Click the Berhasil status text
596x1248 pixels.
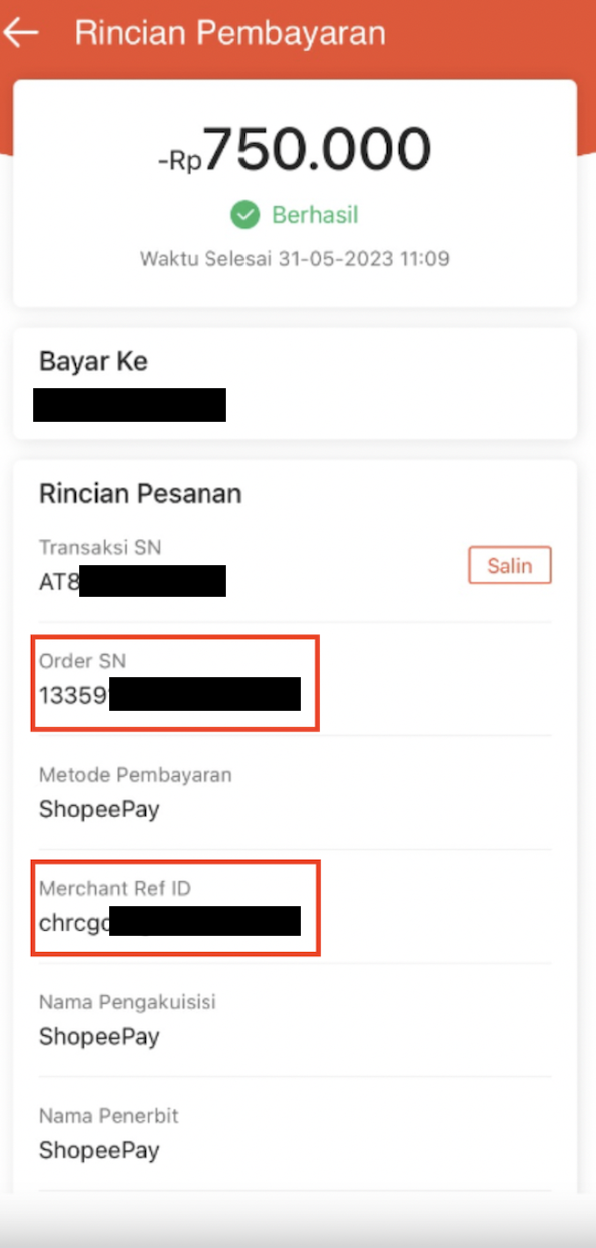click(x=315, y=215)
